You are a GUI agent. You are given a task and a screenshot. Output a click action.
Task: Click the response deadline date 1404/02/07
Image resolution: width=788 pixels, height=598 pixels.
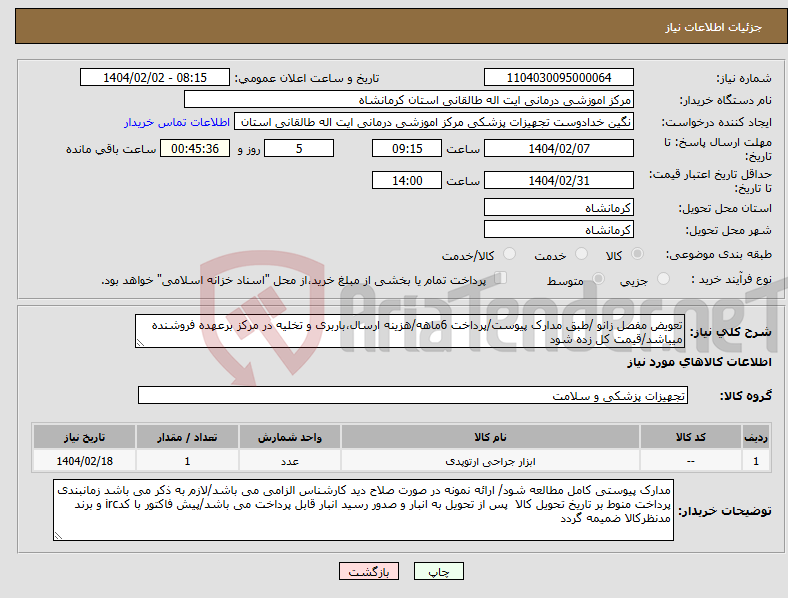click(559, 148)
